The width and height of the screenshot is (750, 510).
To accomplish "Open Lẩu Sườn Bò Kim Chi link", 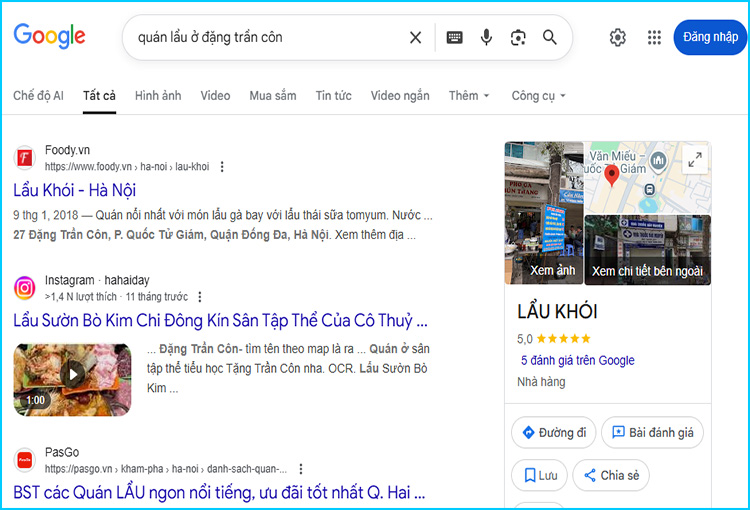I will 220,321.
